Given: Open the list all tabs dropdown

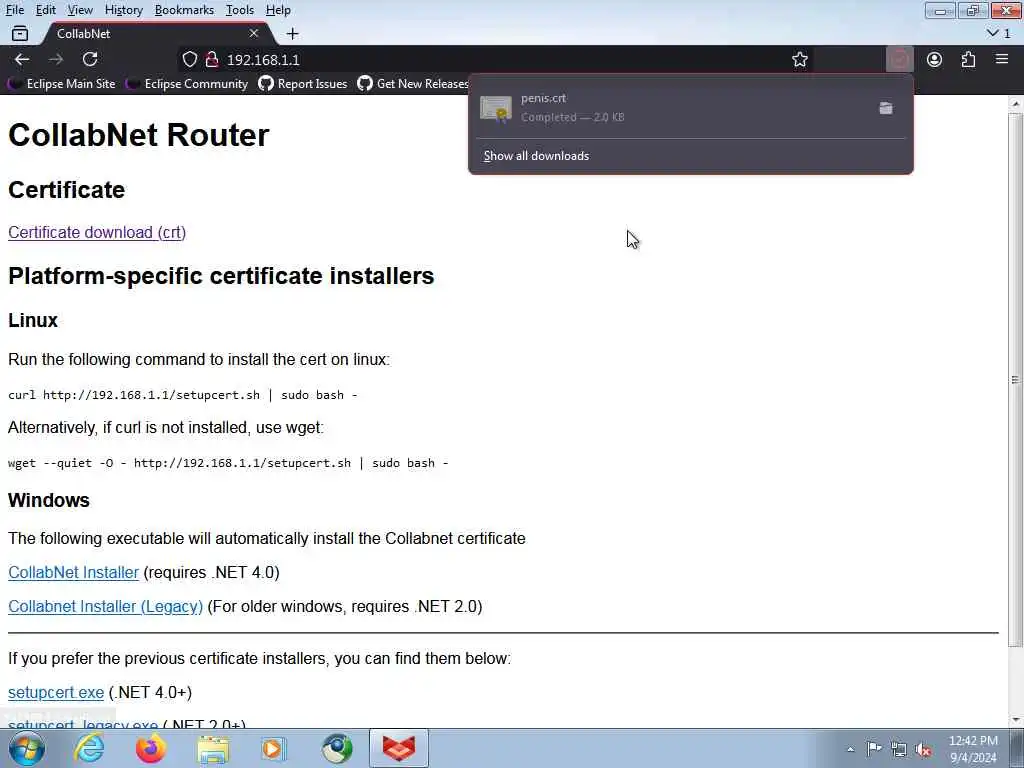Looking at the screenshot, I should point(998,33).
